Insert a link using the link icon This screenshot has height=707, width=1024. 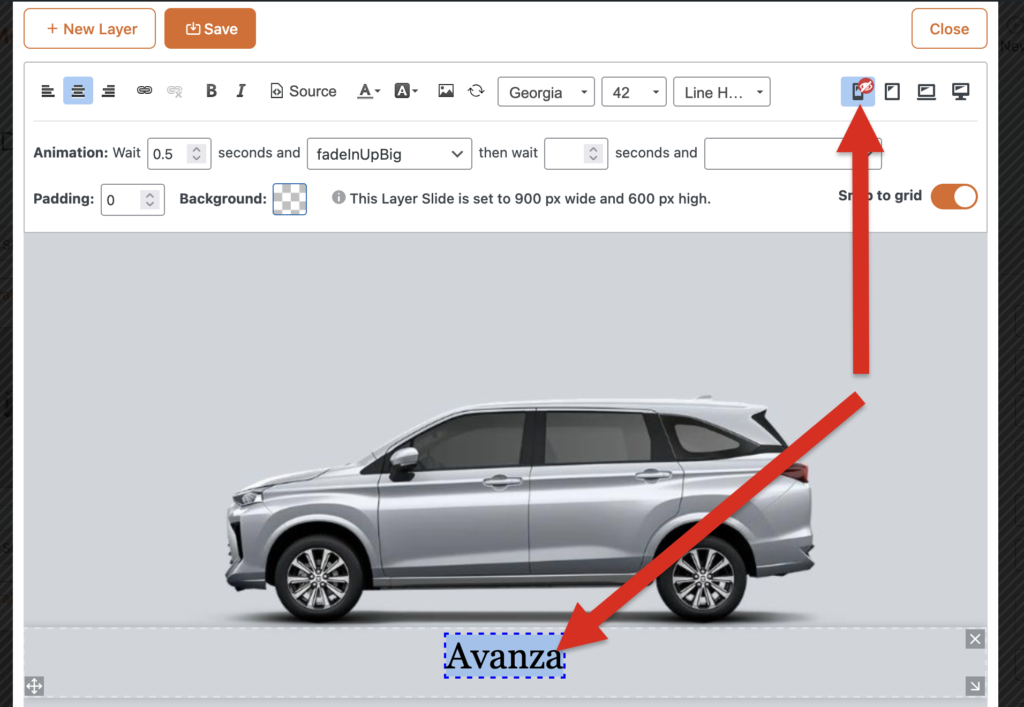click(x=144, y=90)
